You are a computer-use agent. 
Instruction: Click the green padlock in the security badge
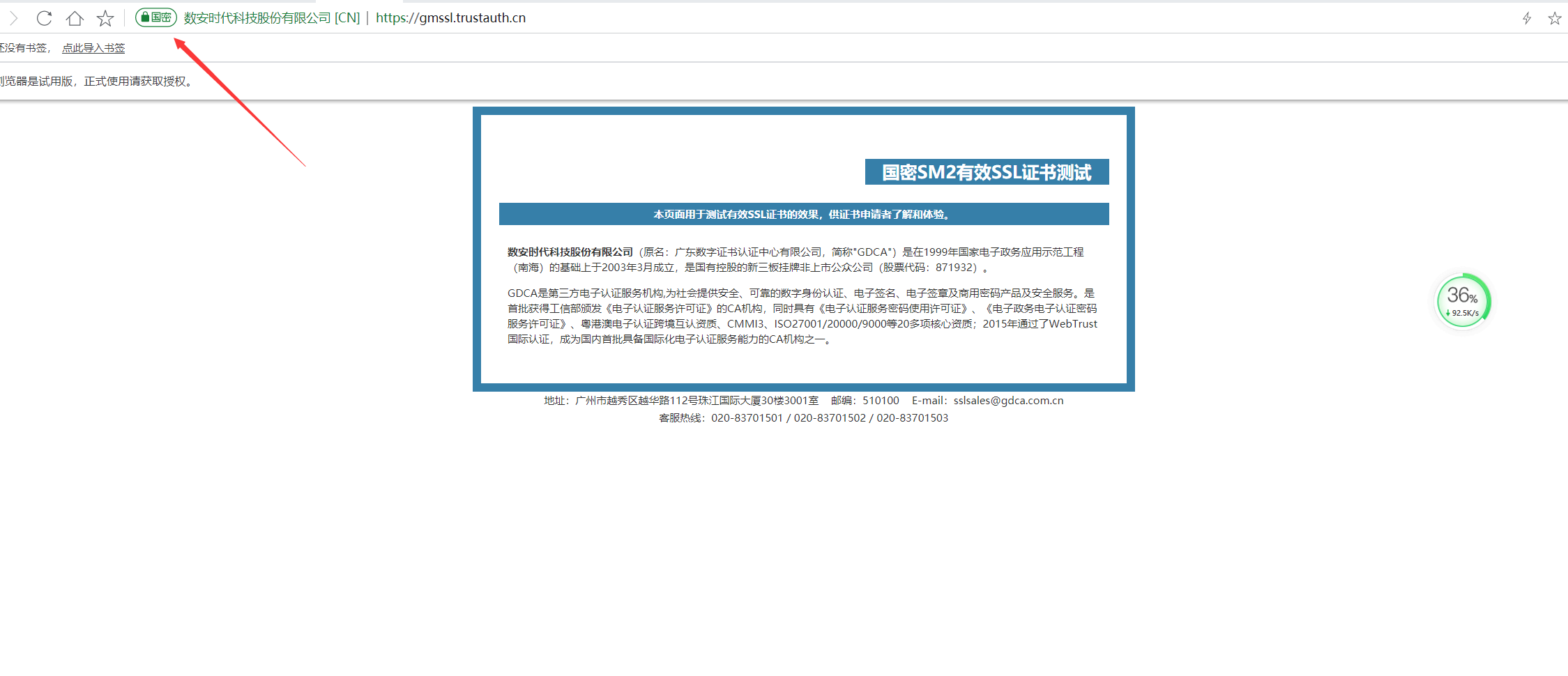tap(144, 17)
